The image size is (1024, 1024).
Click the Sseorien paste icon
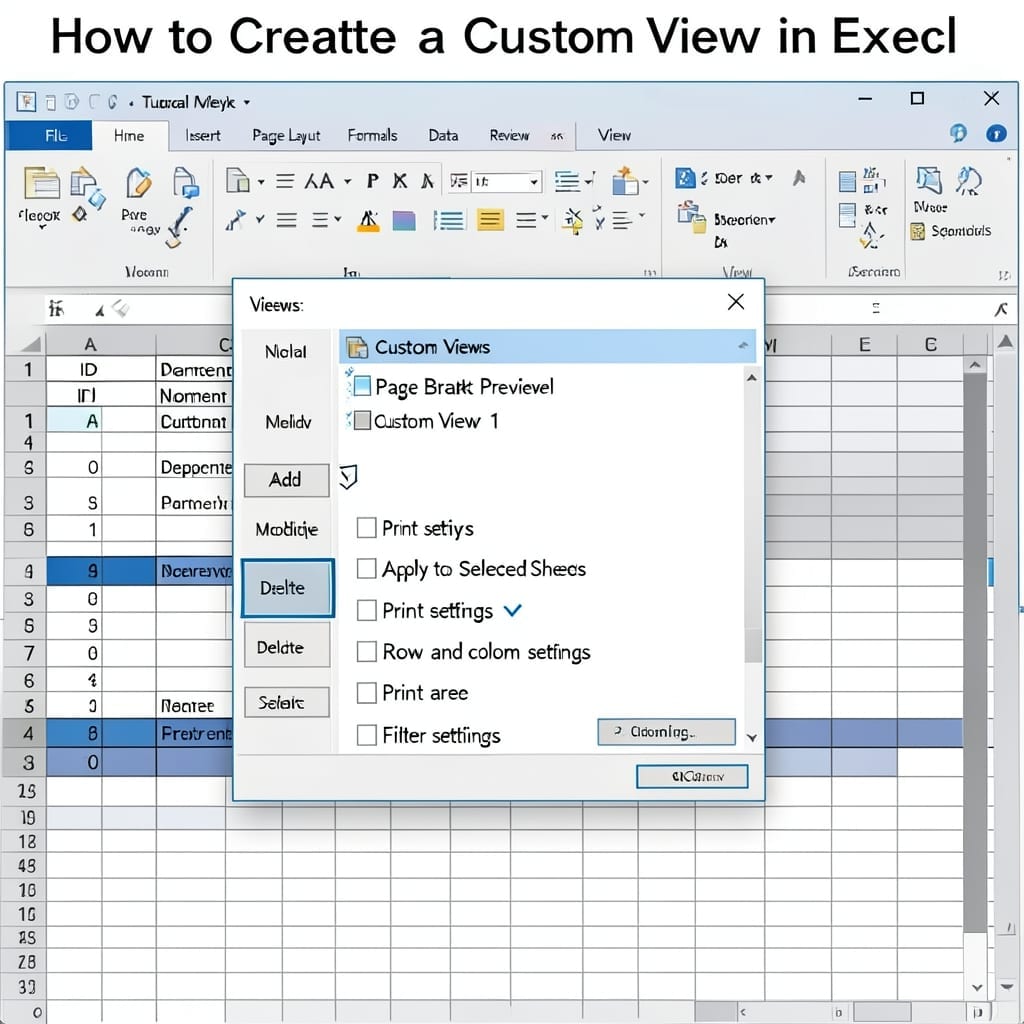point(692,217)
